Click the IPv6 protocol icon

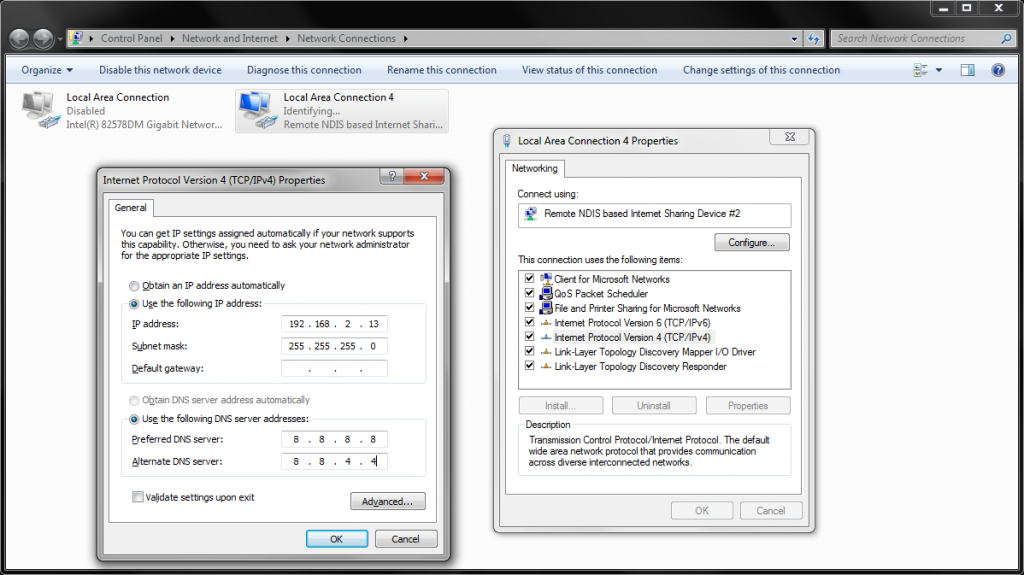tap(546, 323)
